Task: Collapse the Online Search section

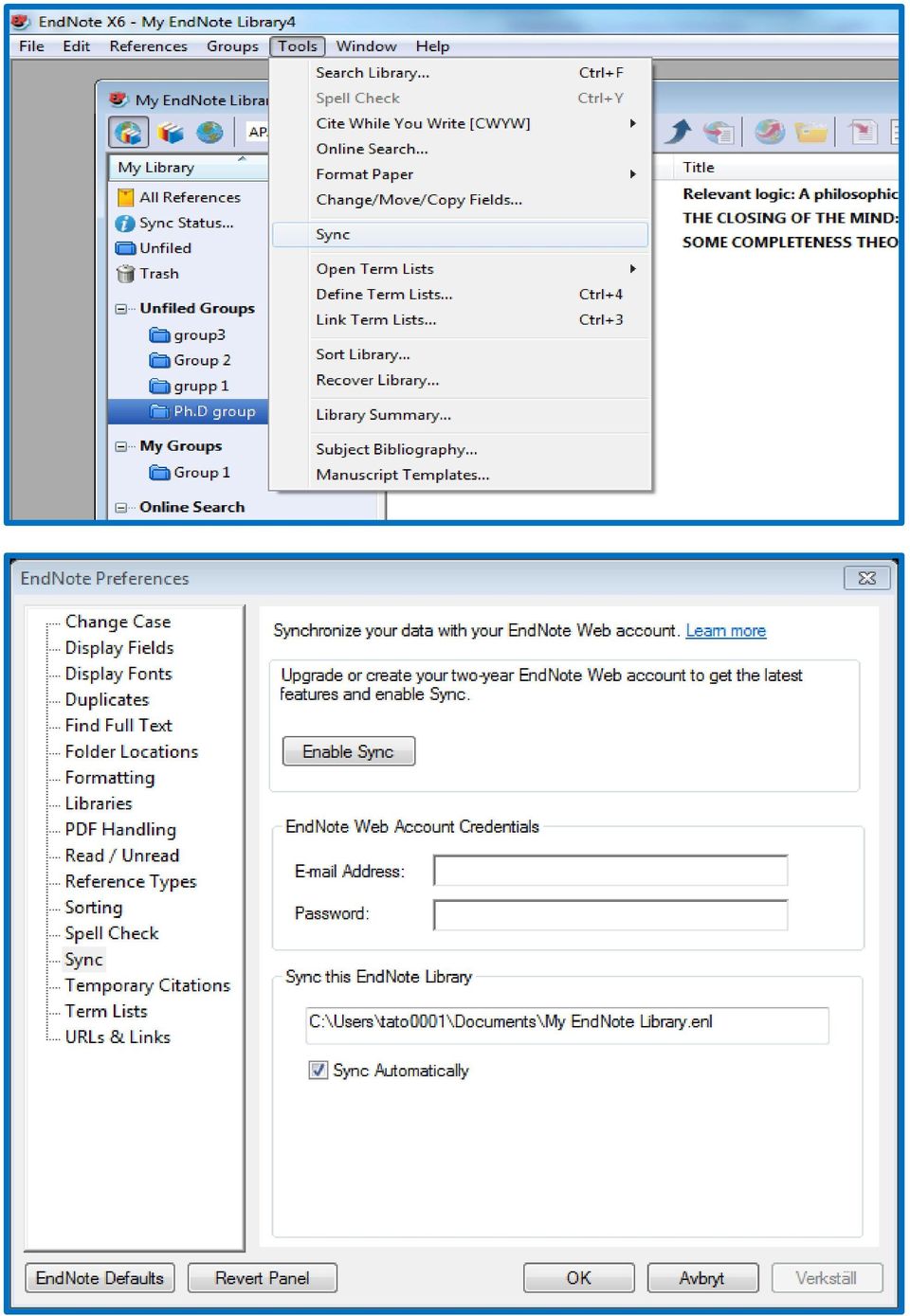Action: pos(121,508)
